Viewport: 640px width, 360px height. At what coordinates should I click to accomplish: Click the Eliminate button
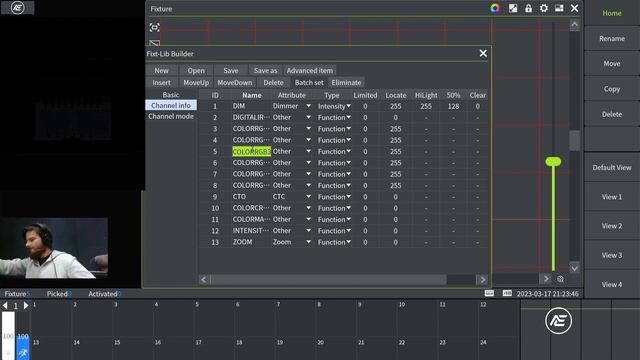pos(346,82)
